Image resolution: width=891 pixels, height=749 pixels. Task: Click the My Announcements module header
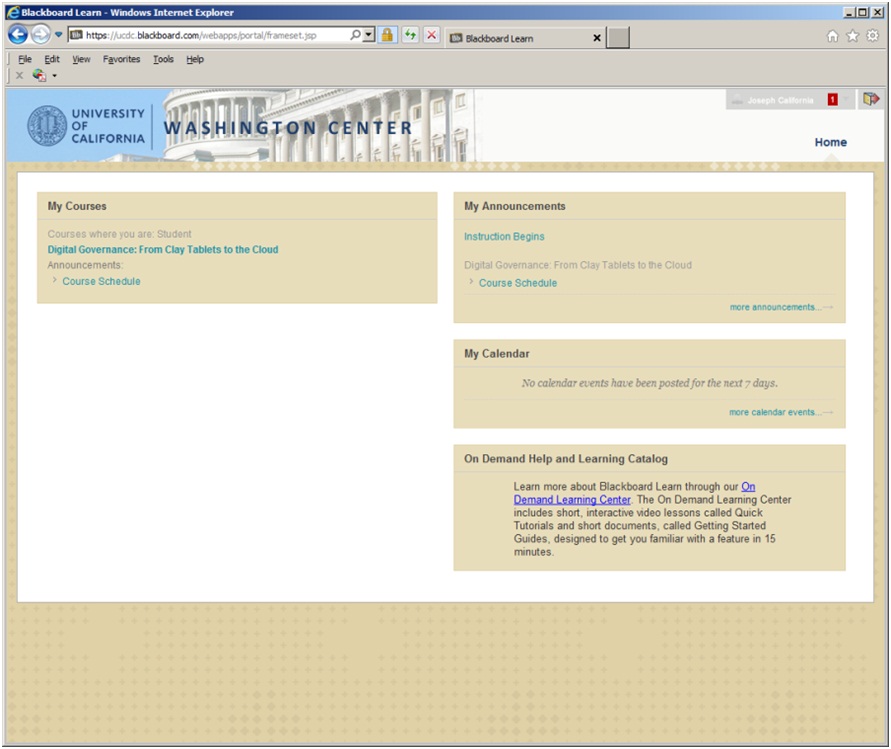649,206
